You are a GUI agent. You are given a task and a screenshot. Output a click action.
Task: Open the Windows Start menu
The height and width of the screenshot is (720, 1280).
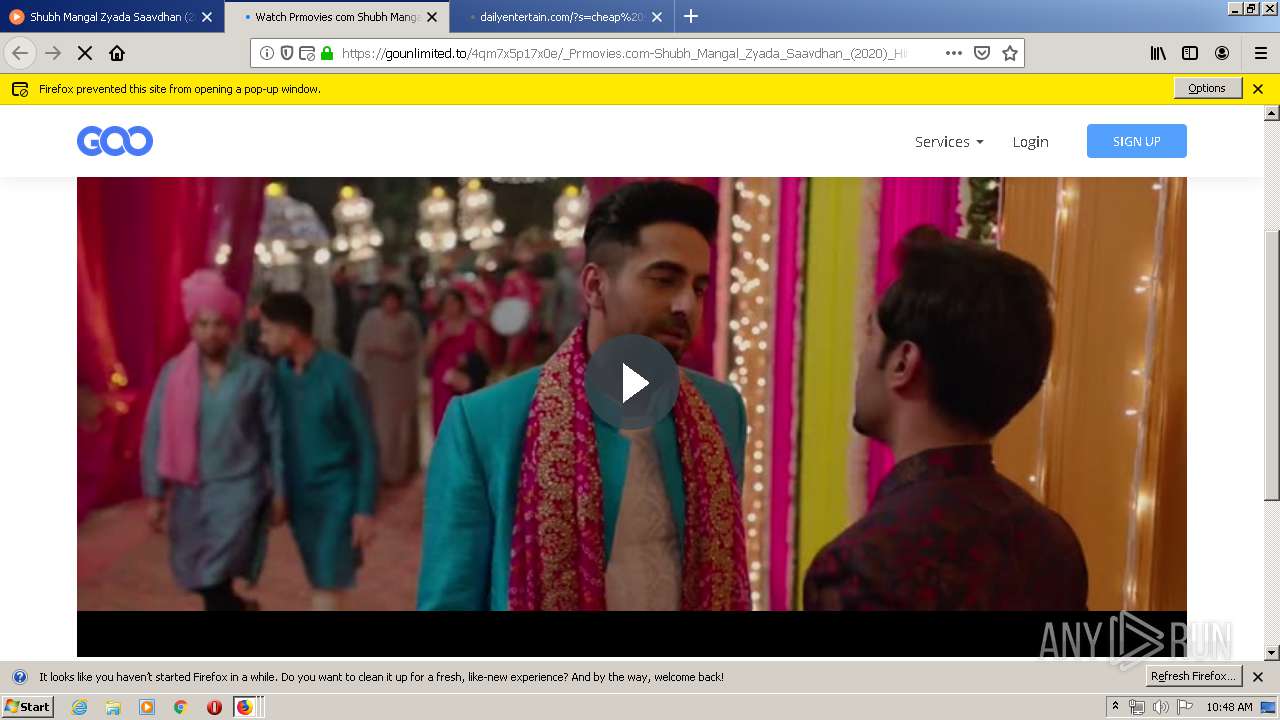(28, 706)
